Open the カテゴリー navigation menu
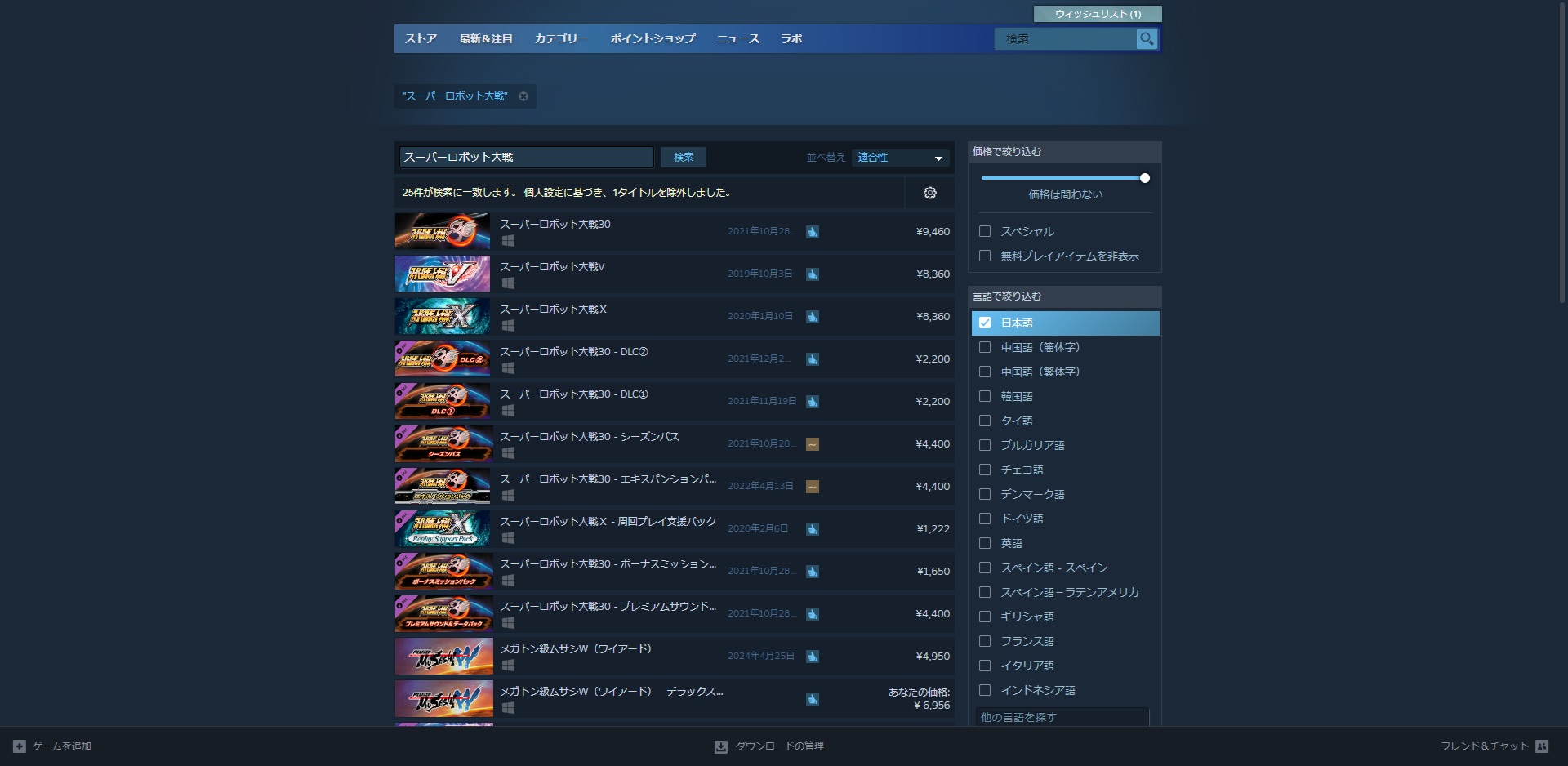 (x=562, y=38)
